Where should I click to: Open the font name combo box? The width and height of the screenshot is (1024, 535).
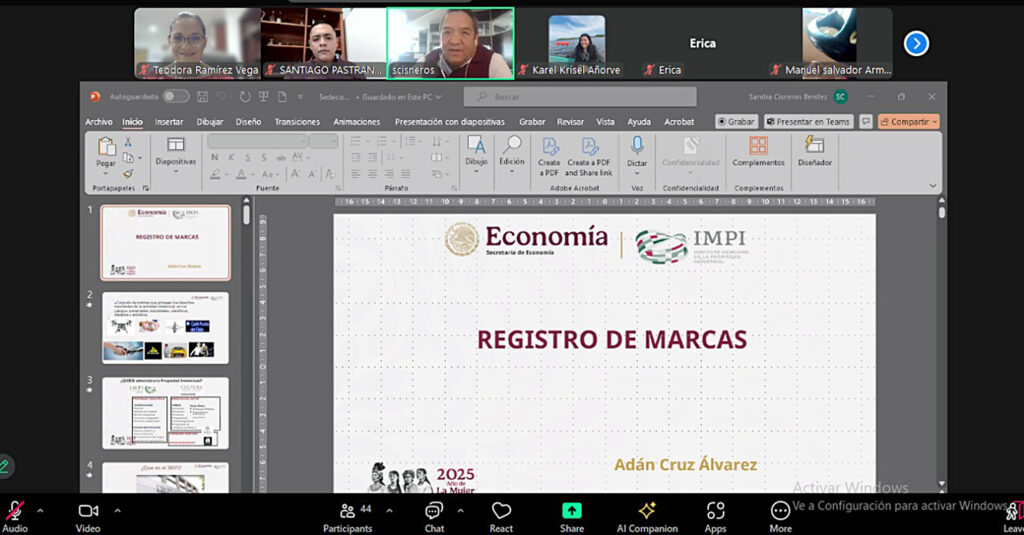click(x=257, y=141)
